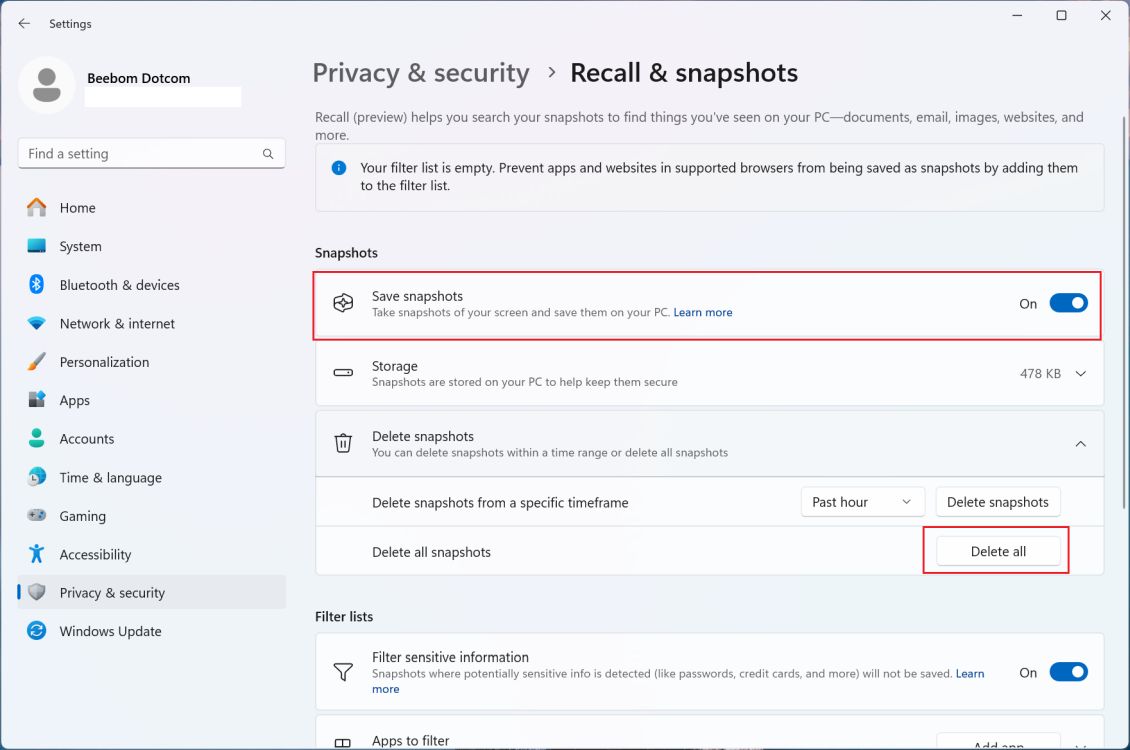The height and width of the screenshot is (750, 1130).
Task: Open the Past hour timeframe dropdown
Action: pos(862,501)
